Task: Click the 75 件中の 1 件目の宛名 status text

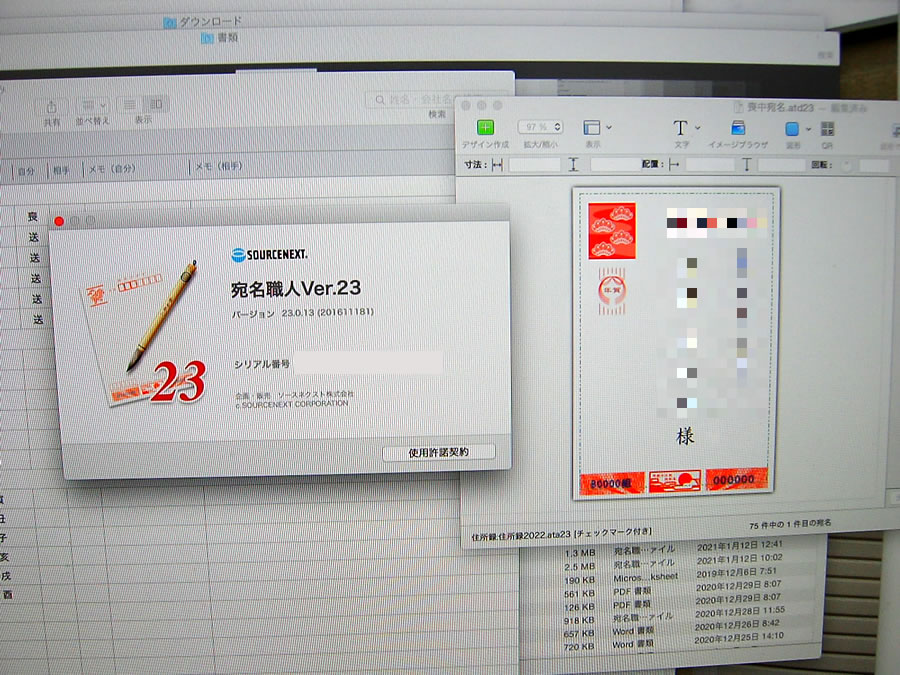Action: pos(790,524)
